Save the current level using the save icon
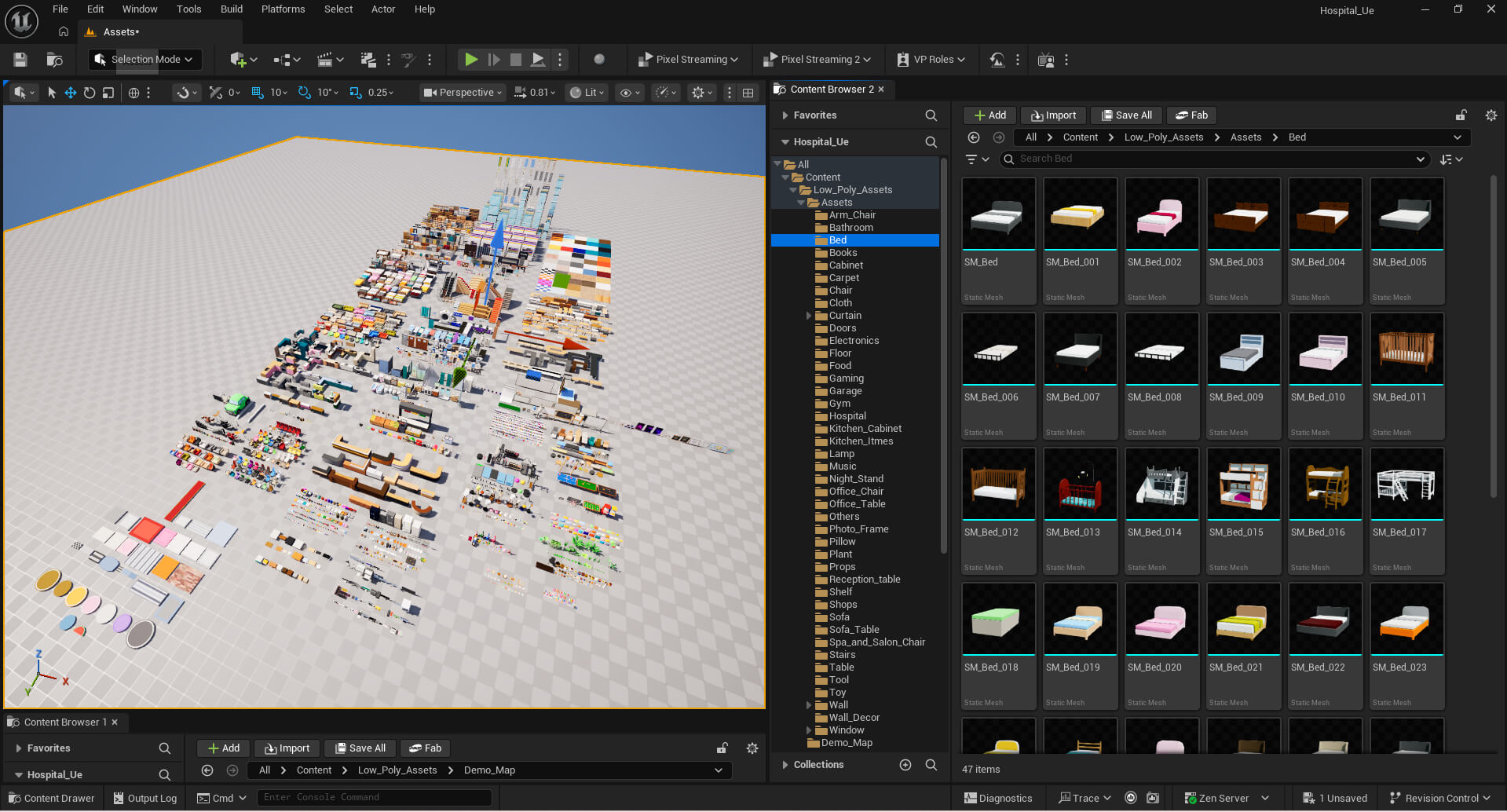 [x=20, y=60]
